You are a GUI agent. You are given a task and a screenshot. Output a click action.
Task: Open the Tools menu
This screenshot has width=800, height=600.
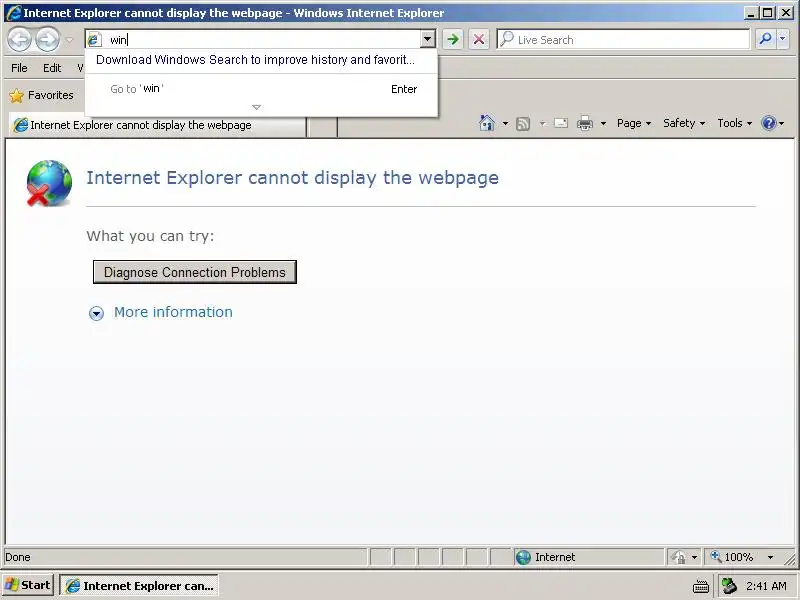[x=734, y=123]
